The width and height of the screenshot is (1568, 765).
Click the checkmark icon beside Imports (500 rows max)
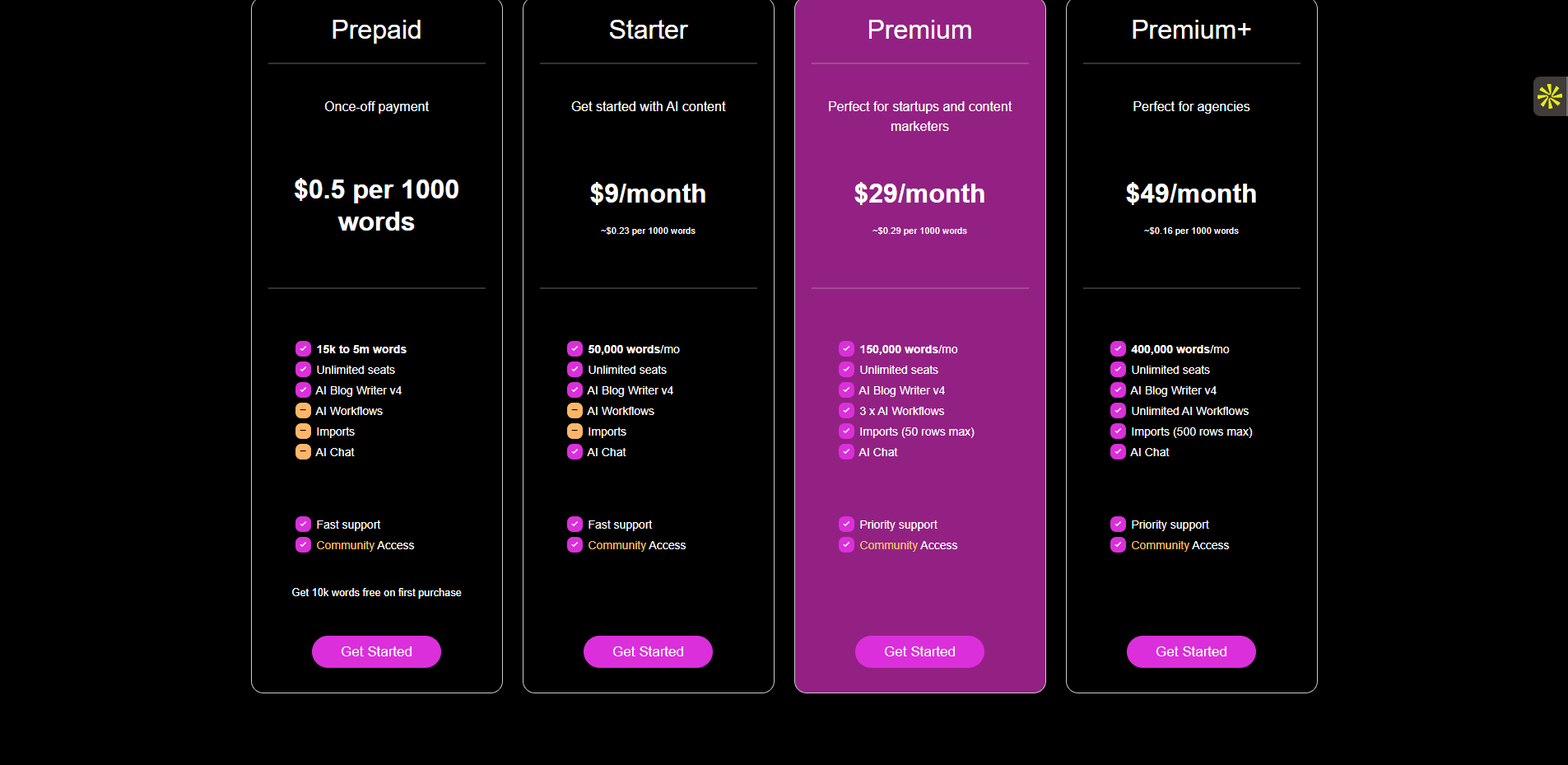[x=1118, y=431]
